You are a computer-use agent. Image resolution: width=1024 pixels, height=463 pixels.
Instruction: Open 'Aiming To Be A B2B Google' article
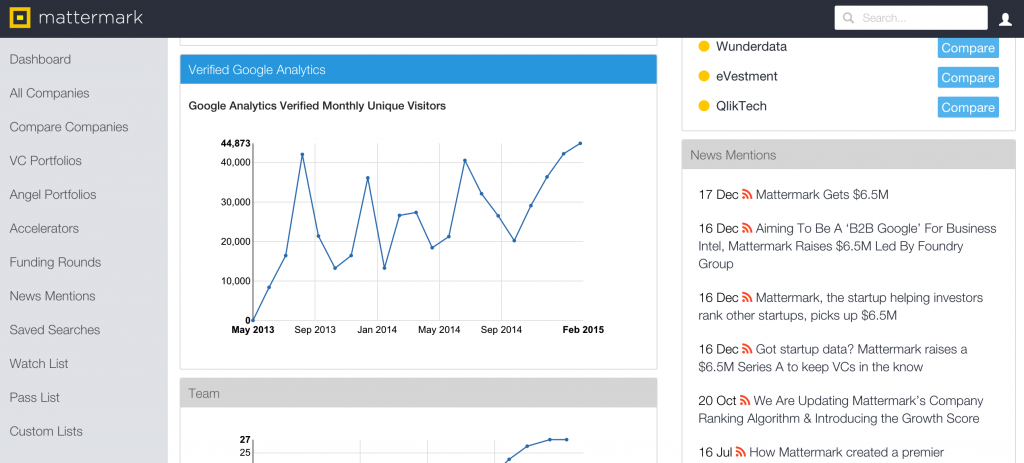(847, 246)
